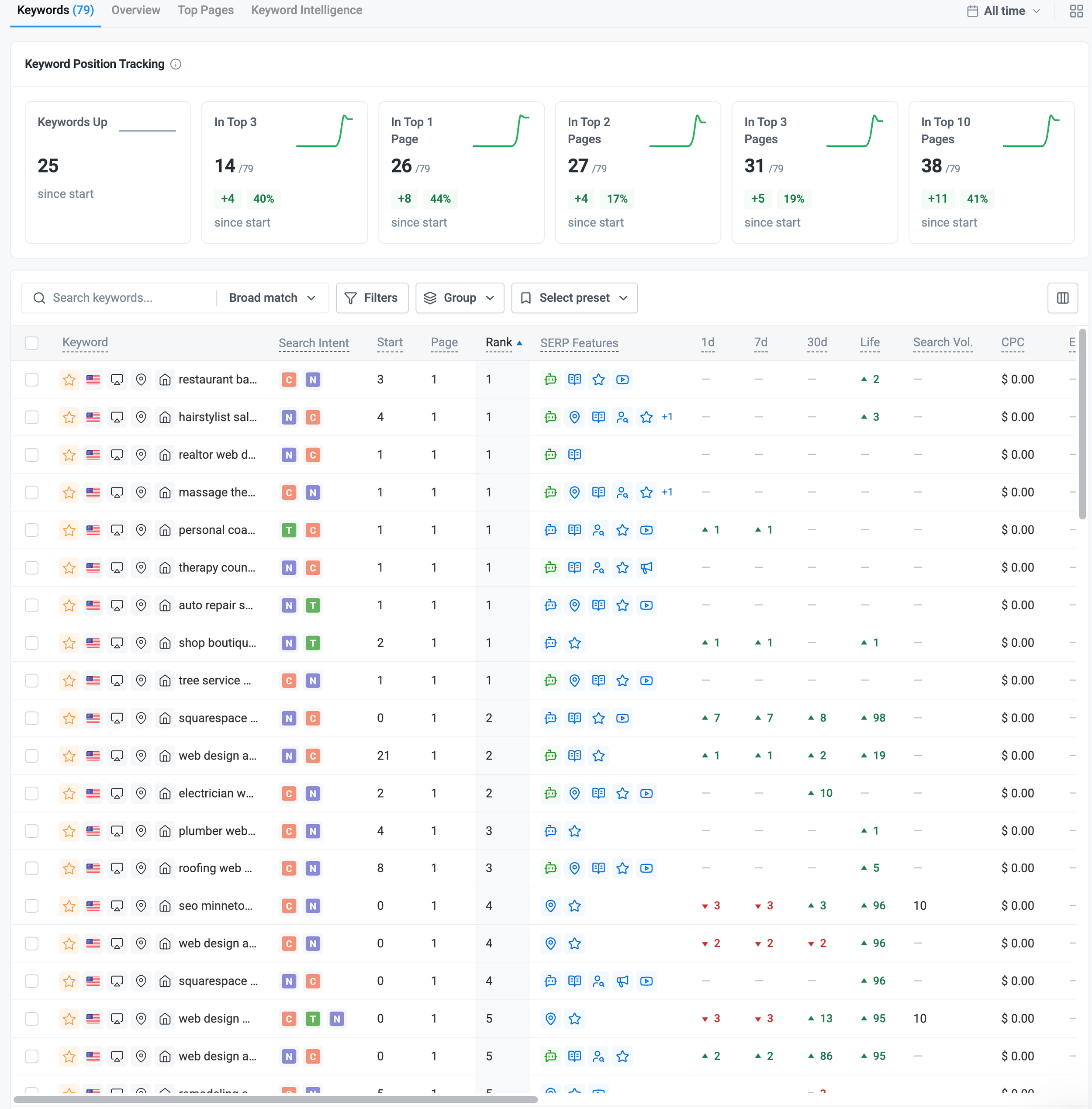The height and width of the screenshot is (1109, 1092).
Task: Click the AI robot SERP icon in the realtor web d... row
Action: click(551, 455)
